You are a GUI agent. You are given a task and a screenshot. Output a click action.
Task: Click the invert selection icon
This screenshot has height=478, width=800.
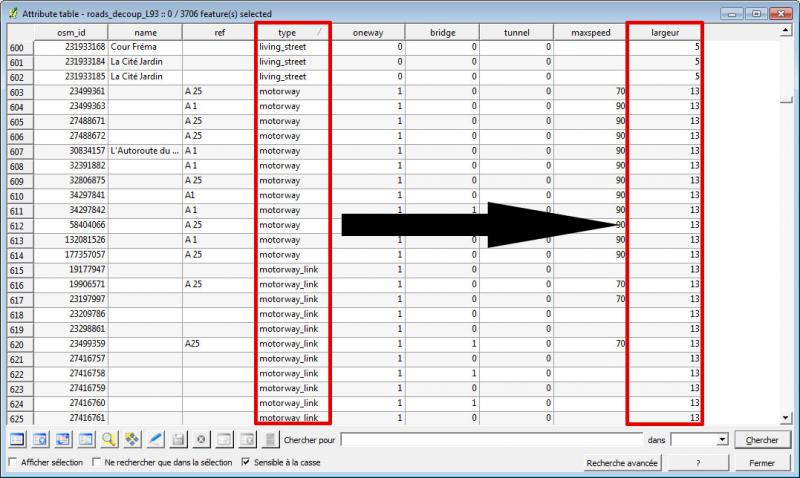(x=63, y=439)
